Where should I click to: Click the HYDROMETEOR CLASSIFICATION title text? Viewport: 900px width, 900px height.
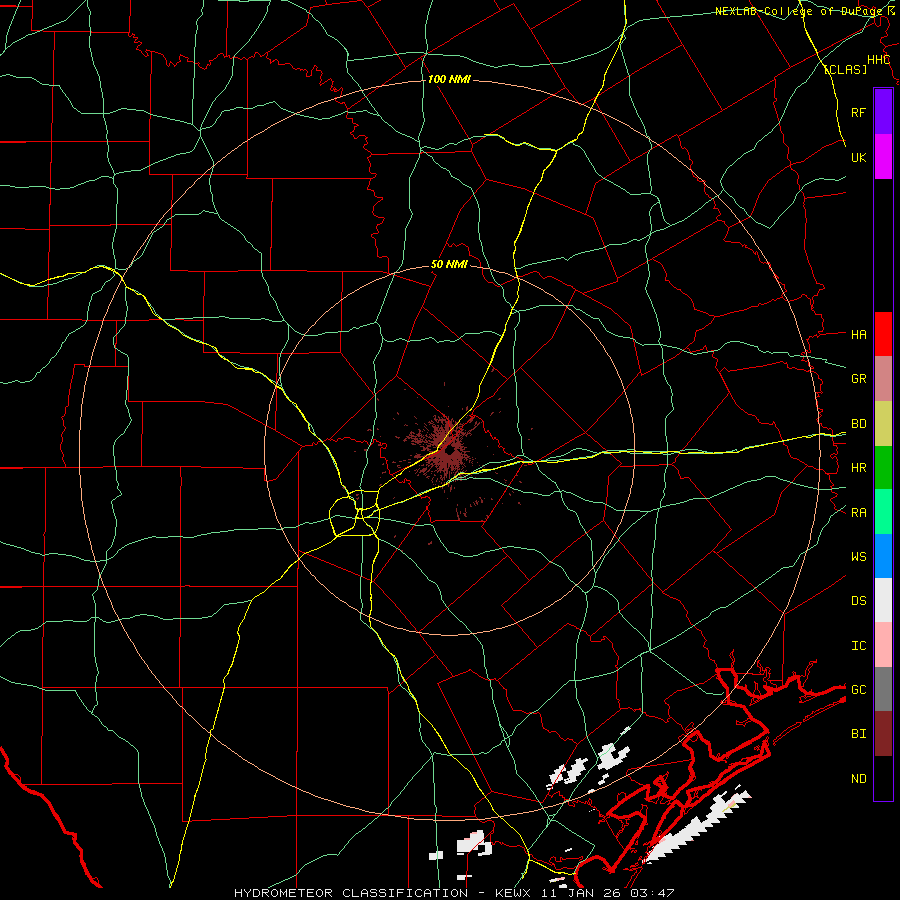[351, 893]
